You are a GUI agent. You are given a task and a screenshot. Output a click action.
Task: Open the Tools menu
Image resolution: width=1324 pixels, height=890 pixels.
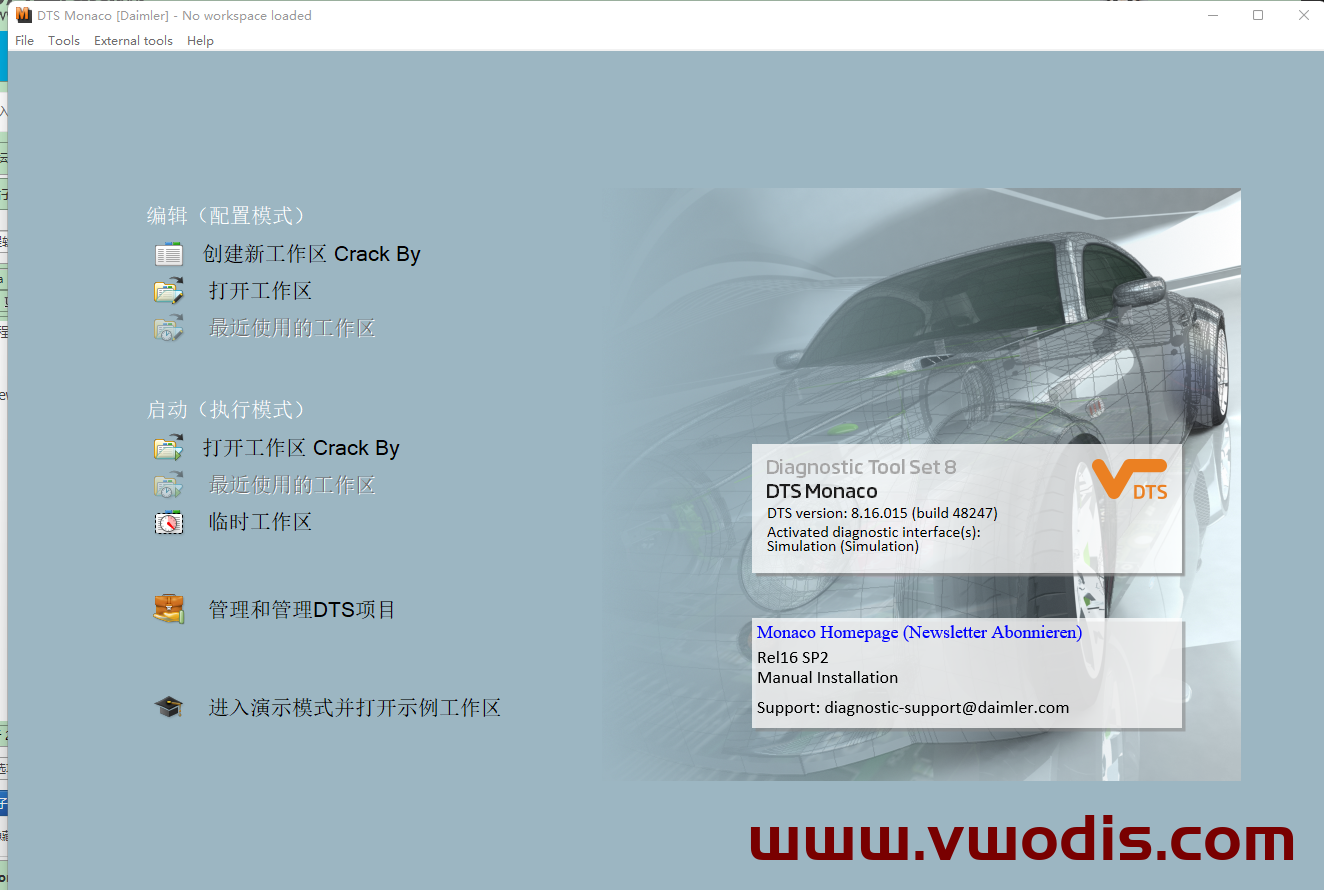tap(64, 41)
